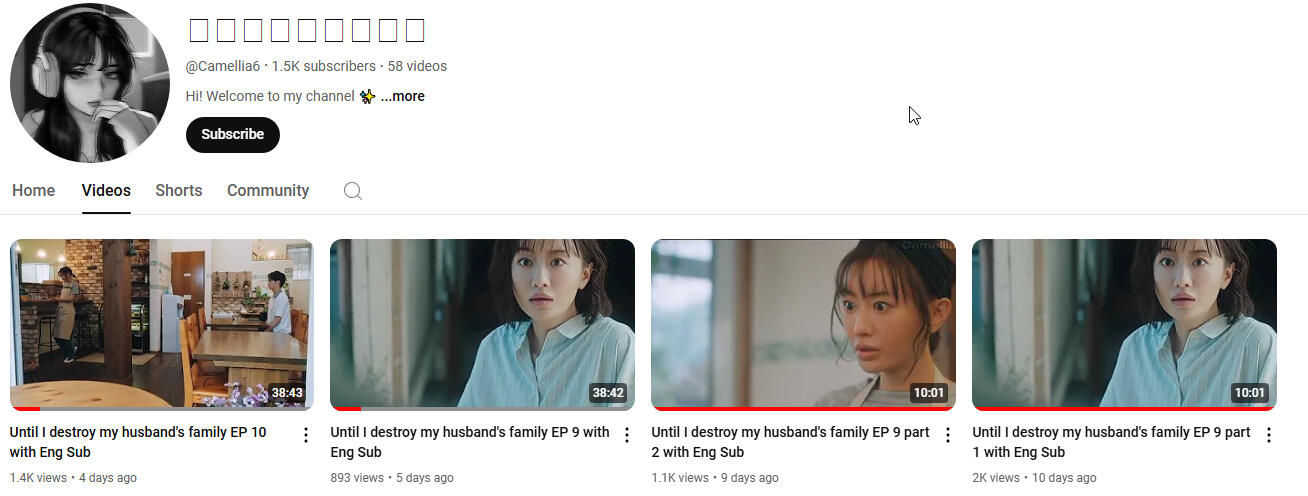Image resolution: width=1308 pixels, height=496 pixels.
Task: Play the EP 9 38:42 video thumbnail
Action: point(482,324)
